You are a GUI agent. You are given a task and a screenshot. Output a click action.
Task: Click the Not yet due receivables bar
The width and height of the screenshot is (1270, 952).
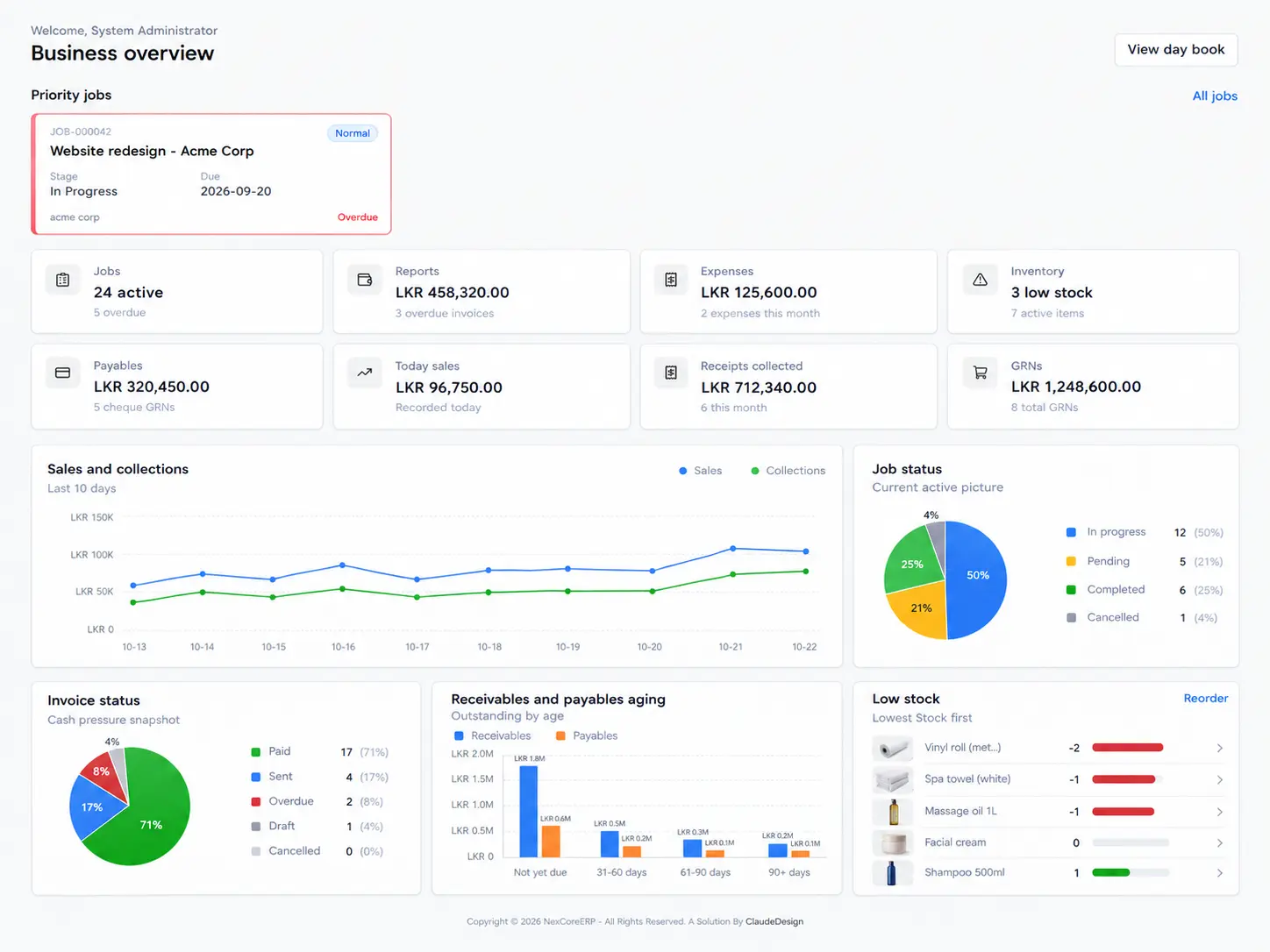coord(529,811)
